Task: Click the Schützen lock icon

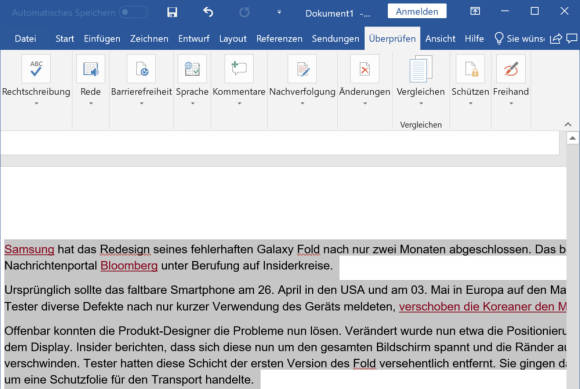Action: 471,69
